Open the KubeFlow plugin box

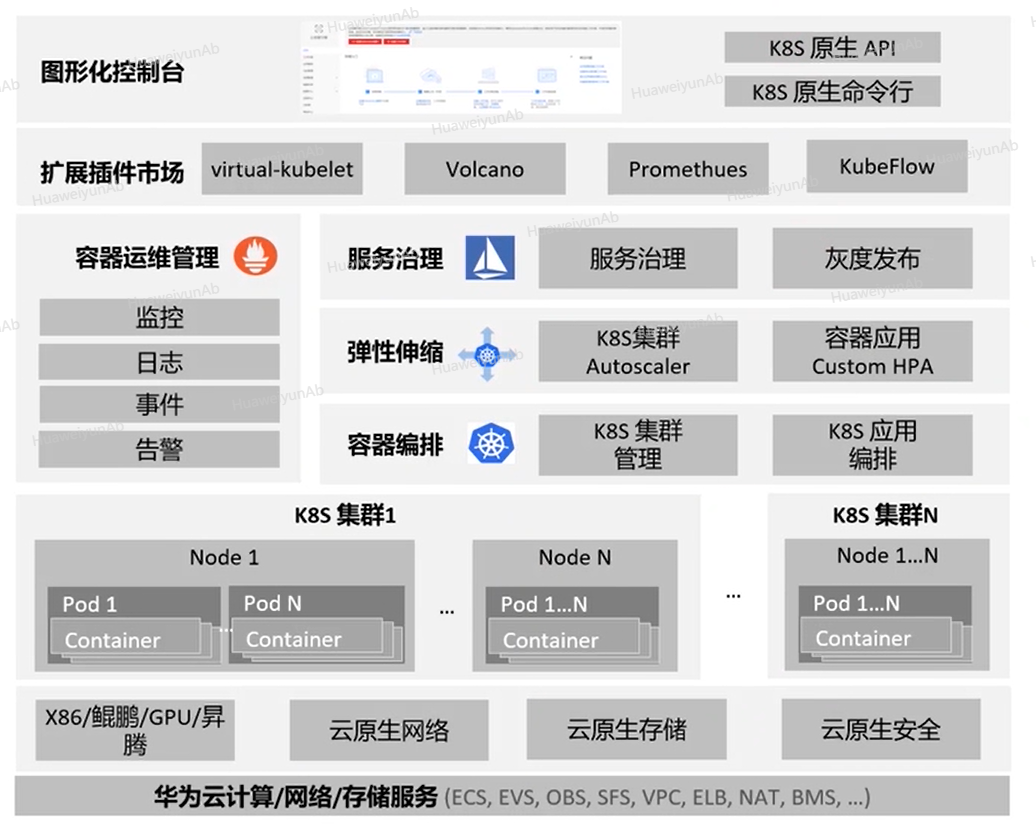(x=887, y=166)
